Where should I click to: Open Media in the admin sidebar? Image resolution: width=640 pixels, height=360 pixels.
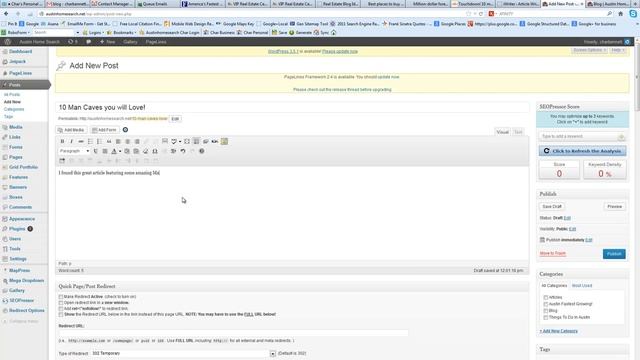pos(16,127)
